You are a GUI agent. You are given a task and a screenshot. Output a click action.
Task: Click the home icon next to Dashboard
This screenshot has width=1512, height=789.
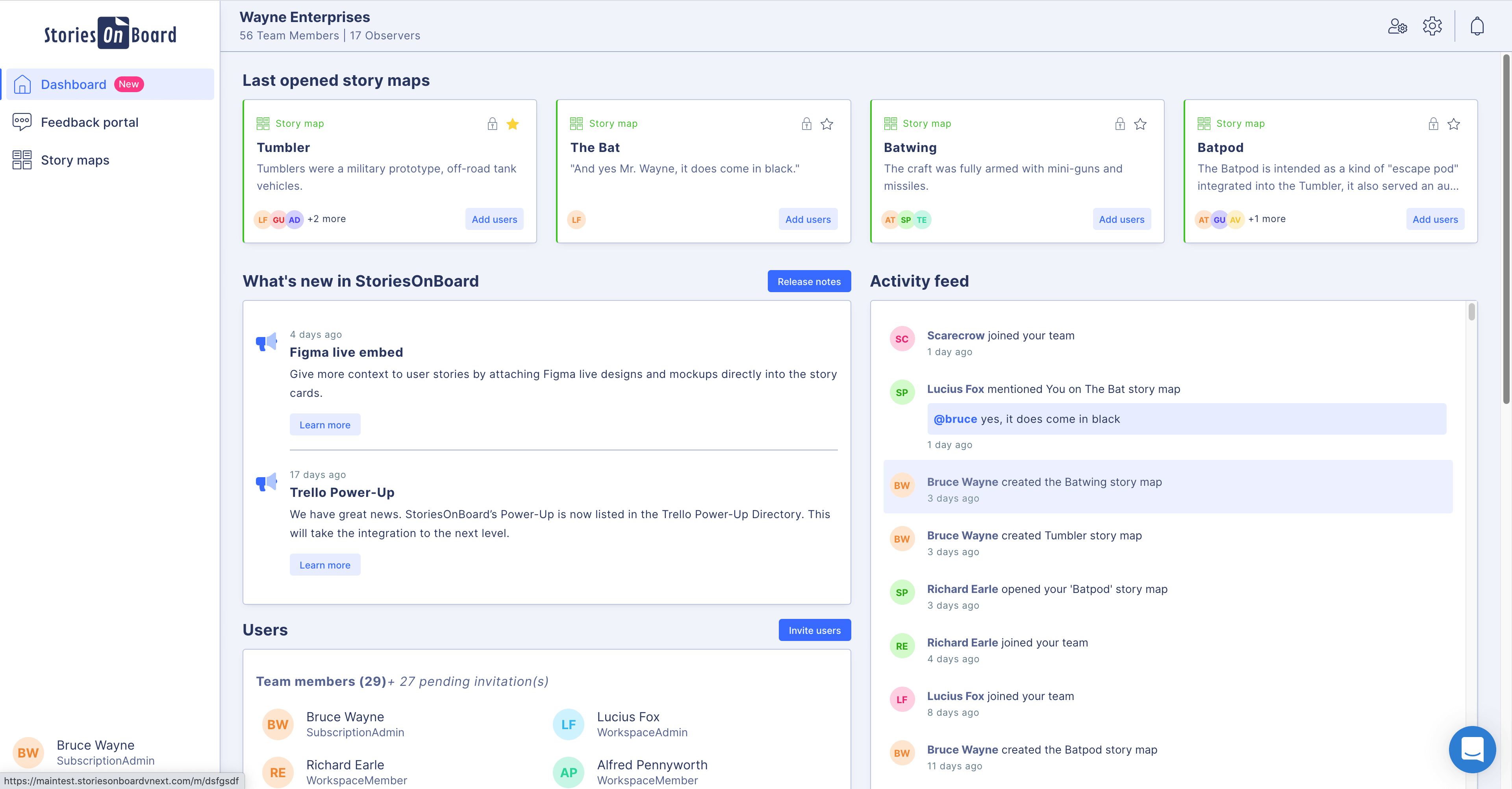point(22,84)
